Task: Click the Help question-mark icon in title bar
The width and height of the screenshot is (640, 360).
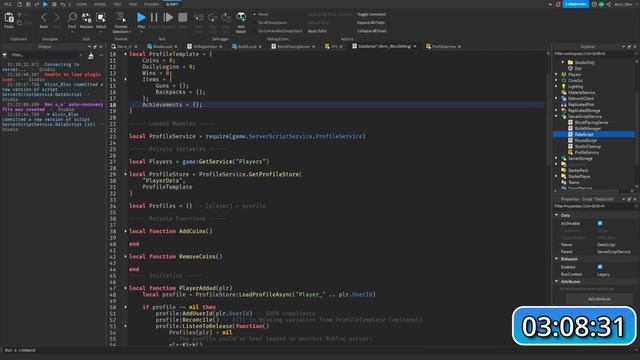Action: click(x=594, y=4)
